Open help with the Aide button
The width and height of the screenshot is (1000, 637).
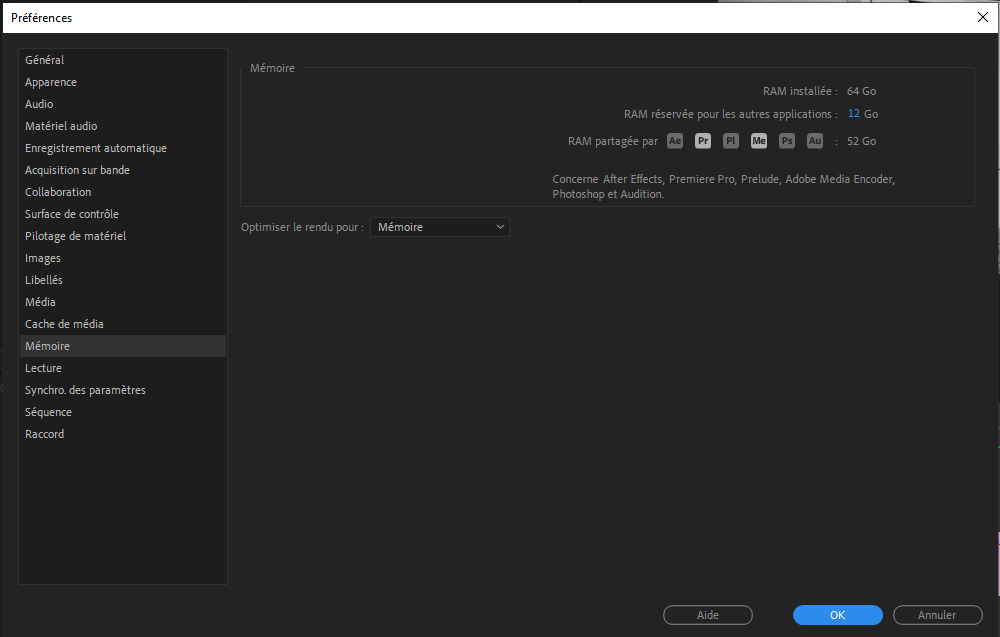708,615
